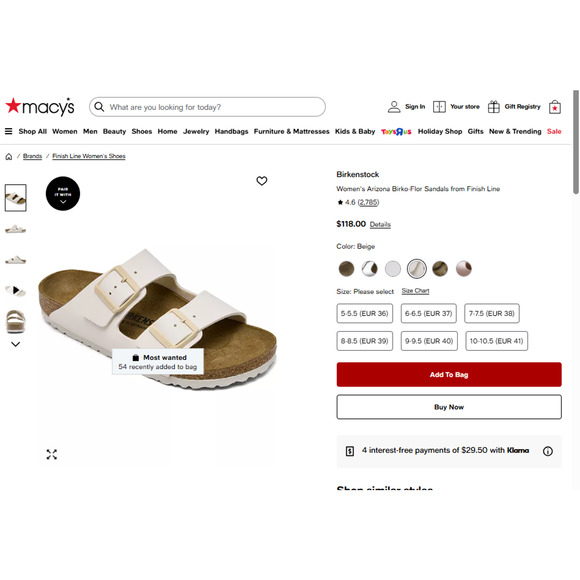Click the red Add To Bag button
The height and width of the screenshot is (580, 580).
449,374
